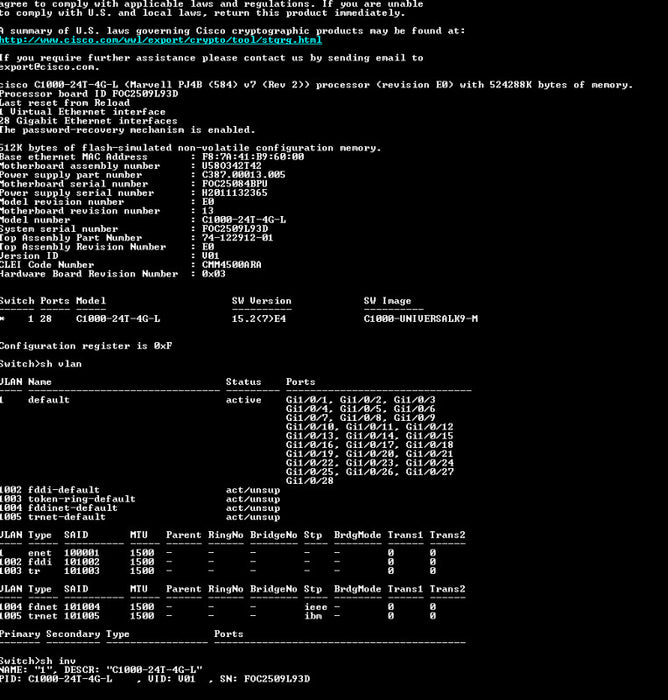
Task: Select SAID value 101002 for fddi
Action: [82, 562]
